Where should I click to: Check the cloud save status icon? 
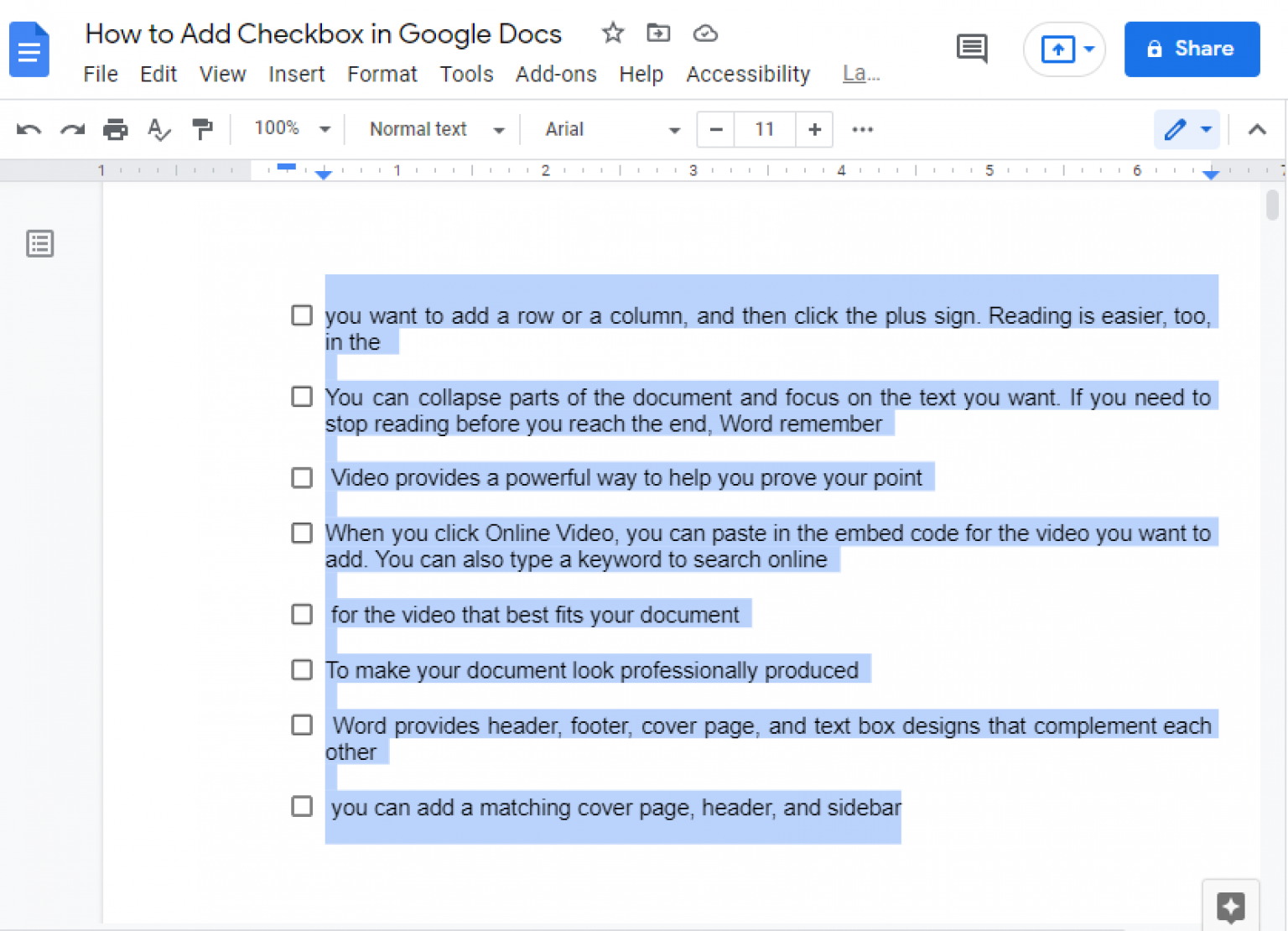click(x=705, y=33)
